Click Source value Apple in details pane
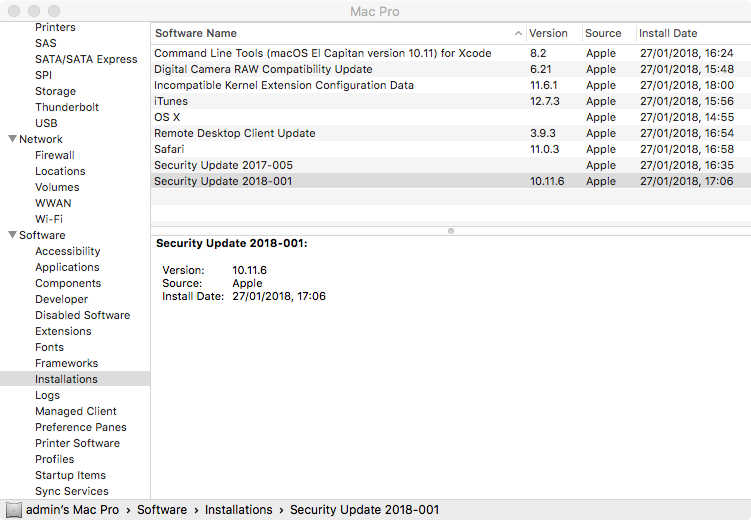Screen dimensions: 751x520 [247, 283]
